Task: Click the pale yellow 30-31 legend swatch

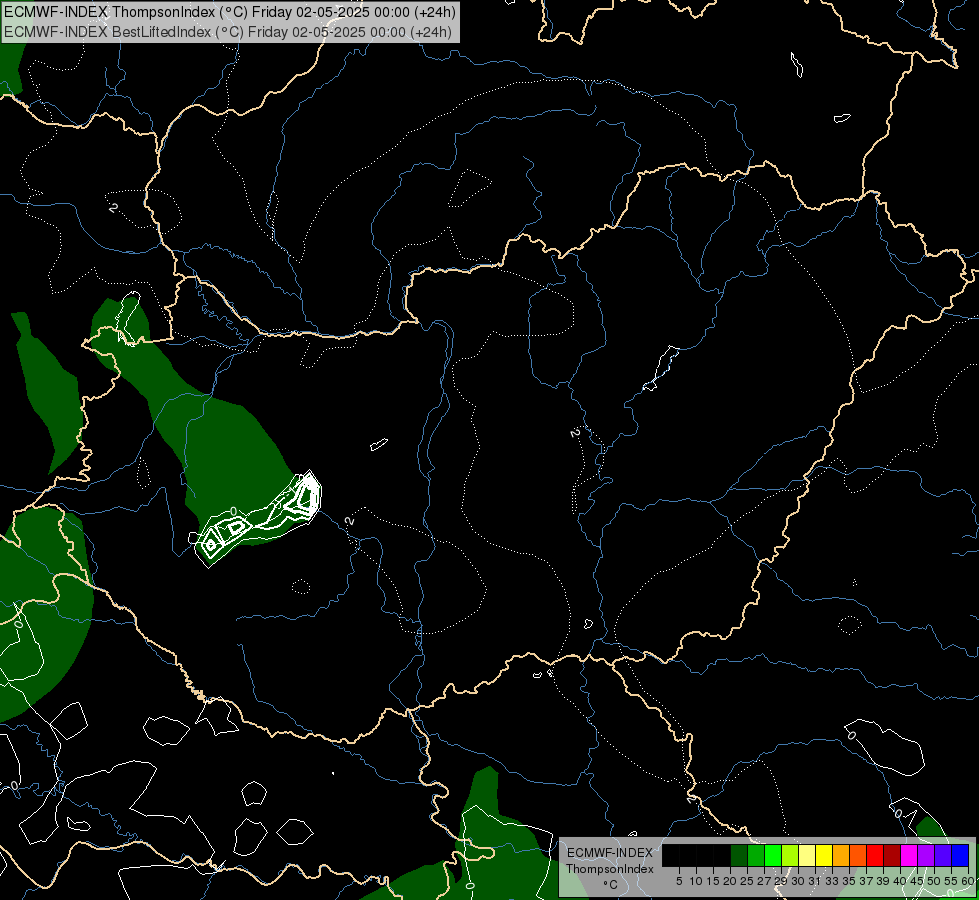Action: point(807,855)
